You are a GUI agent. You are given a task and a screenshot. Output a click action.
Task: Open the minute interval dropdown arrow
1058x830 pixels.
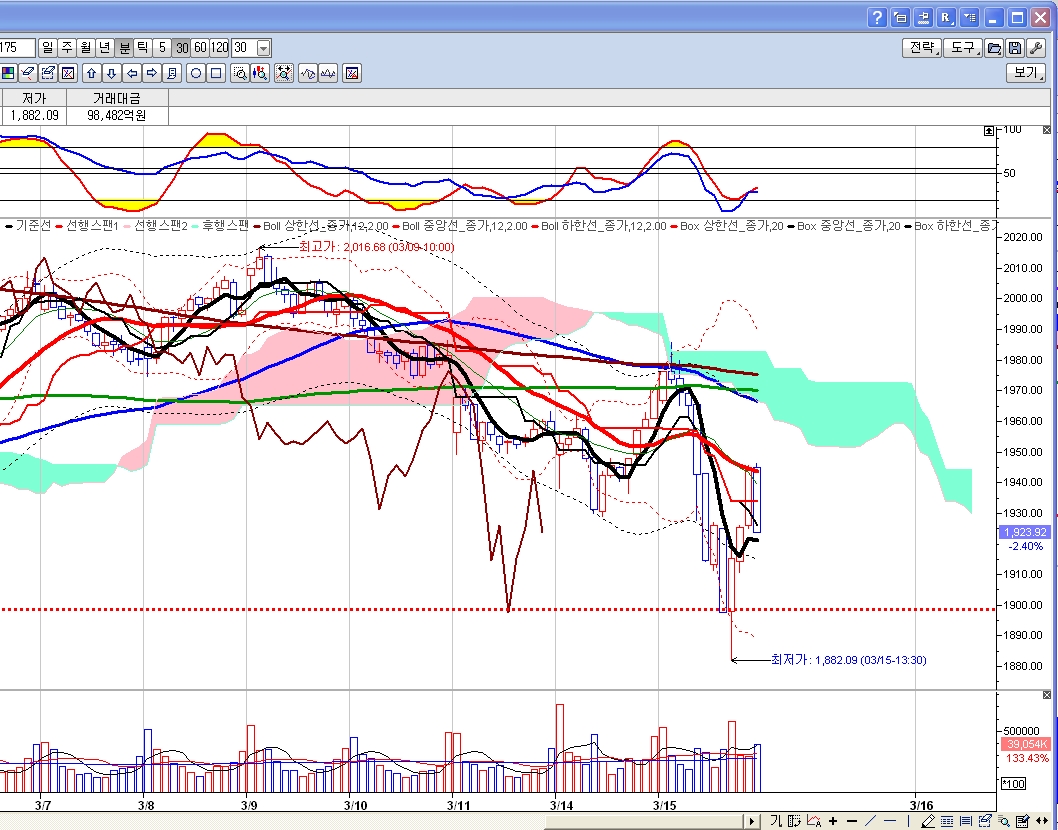(263, 47)
